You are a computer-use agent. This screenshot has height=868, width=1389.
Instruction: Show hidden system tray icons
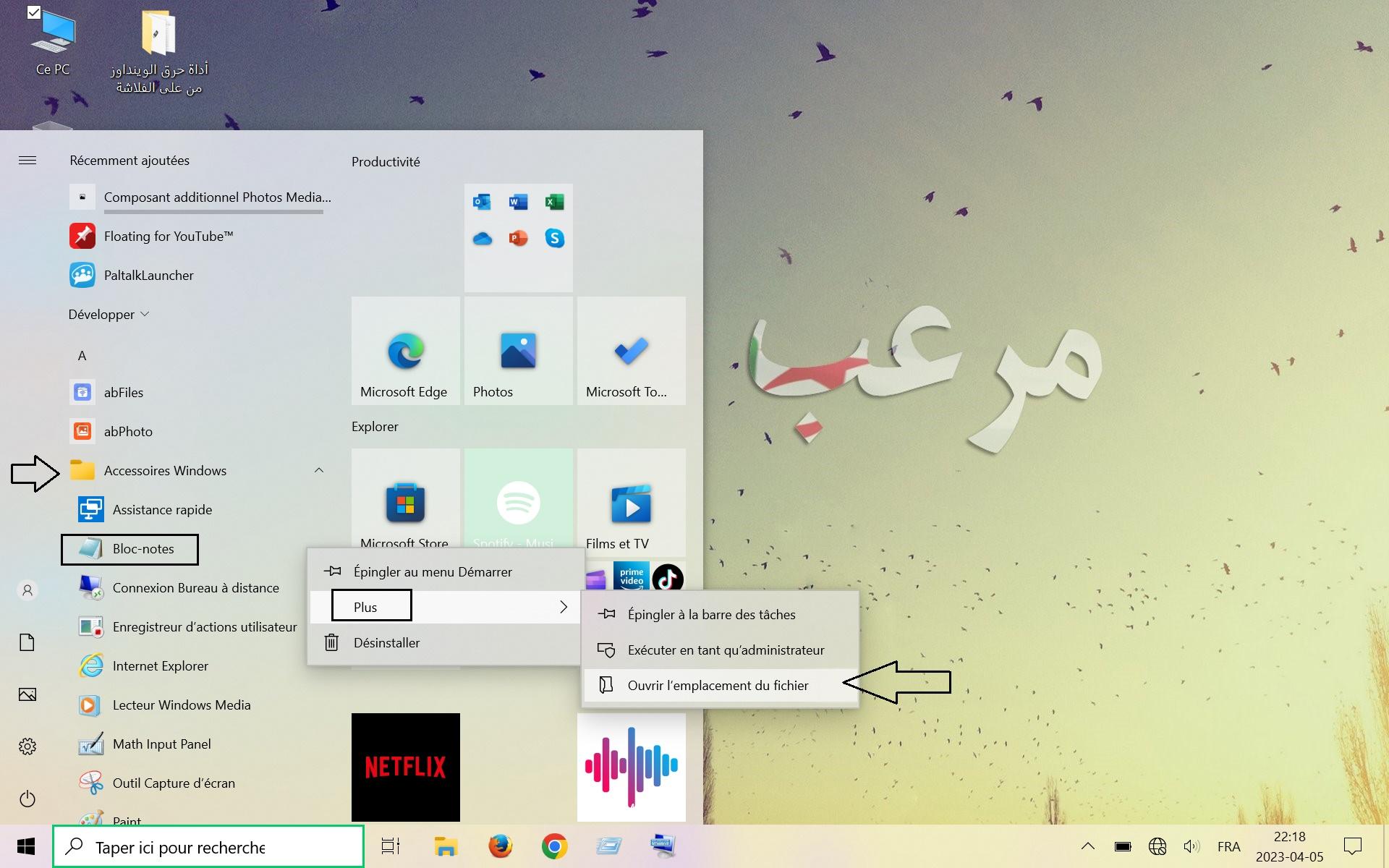click(1088, 846)
